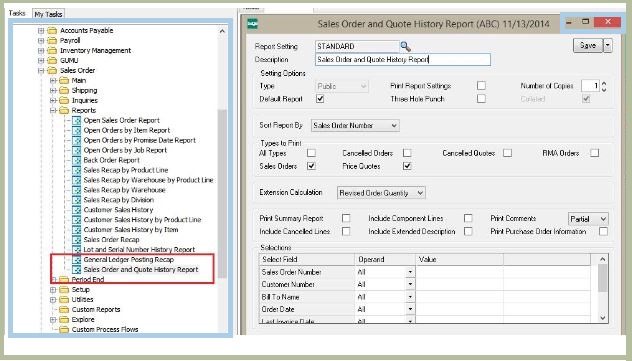Open the Extension Calculation dropdown

click(x=381, y=193)
